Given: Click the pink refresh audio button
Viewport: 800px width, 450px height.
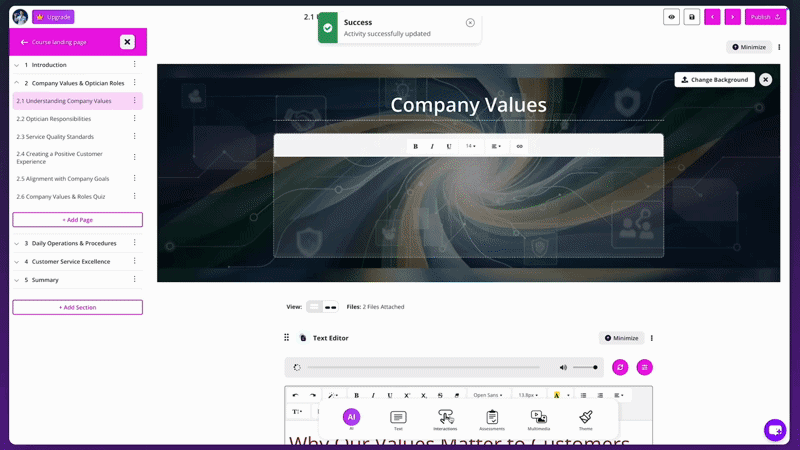Looking at the screenshot, I should point(620,367).
